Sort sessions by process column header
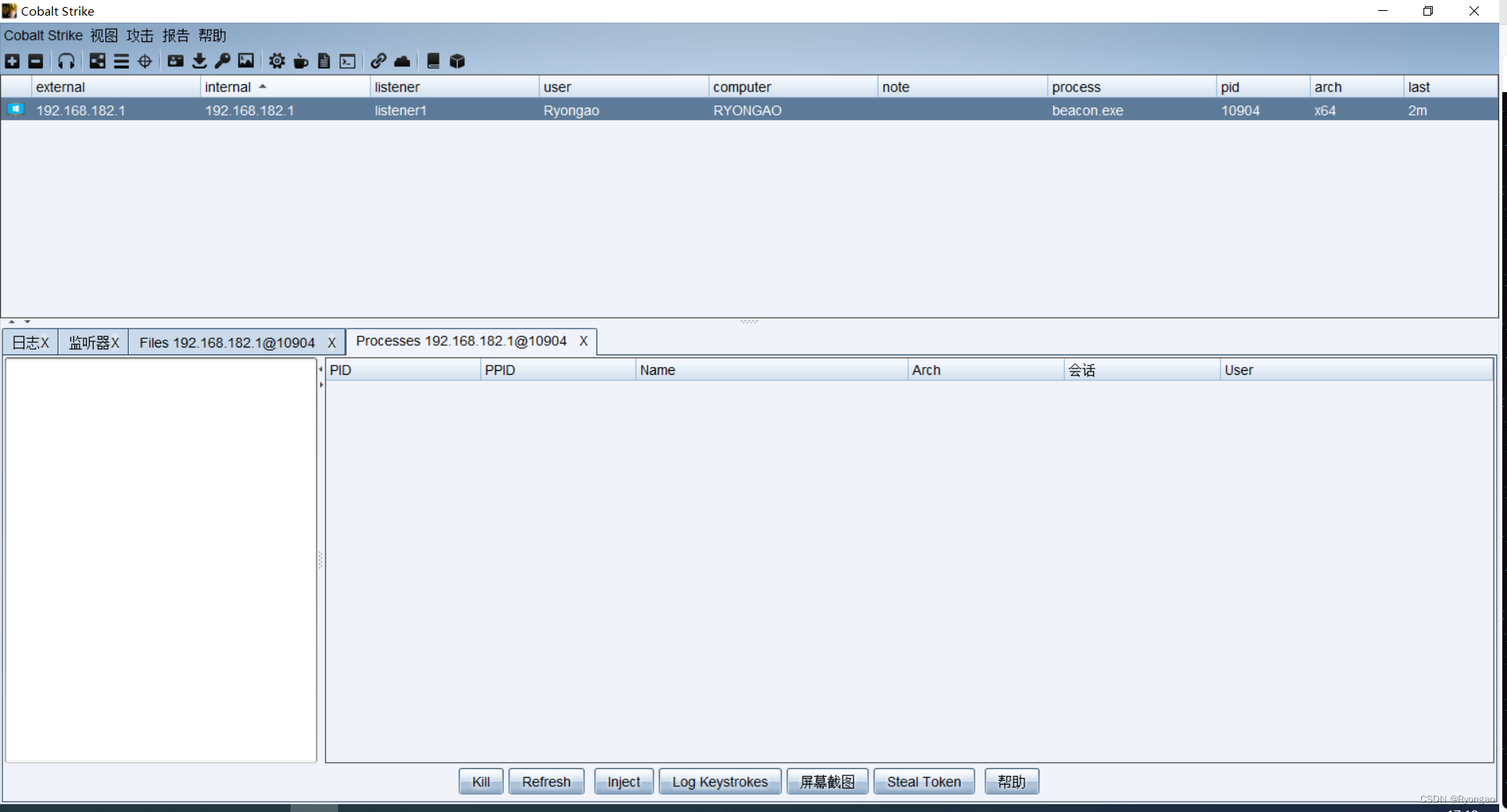 (1132, 87)
